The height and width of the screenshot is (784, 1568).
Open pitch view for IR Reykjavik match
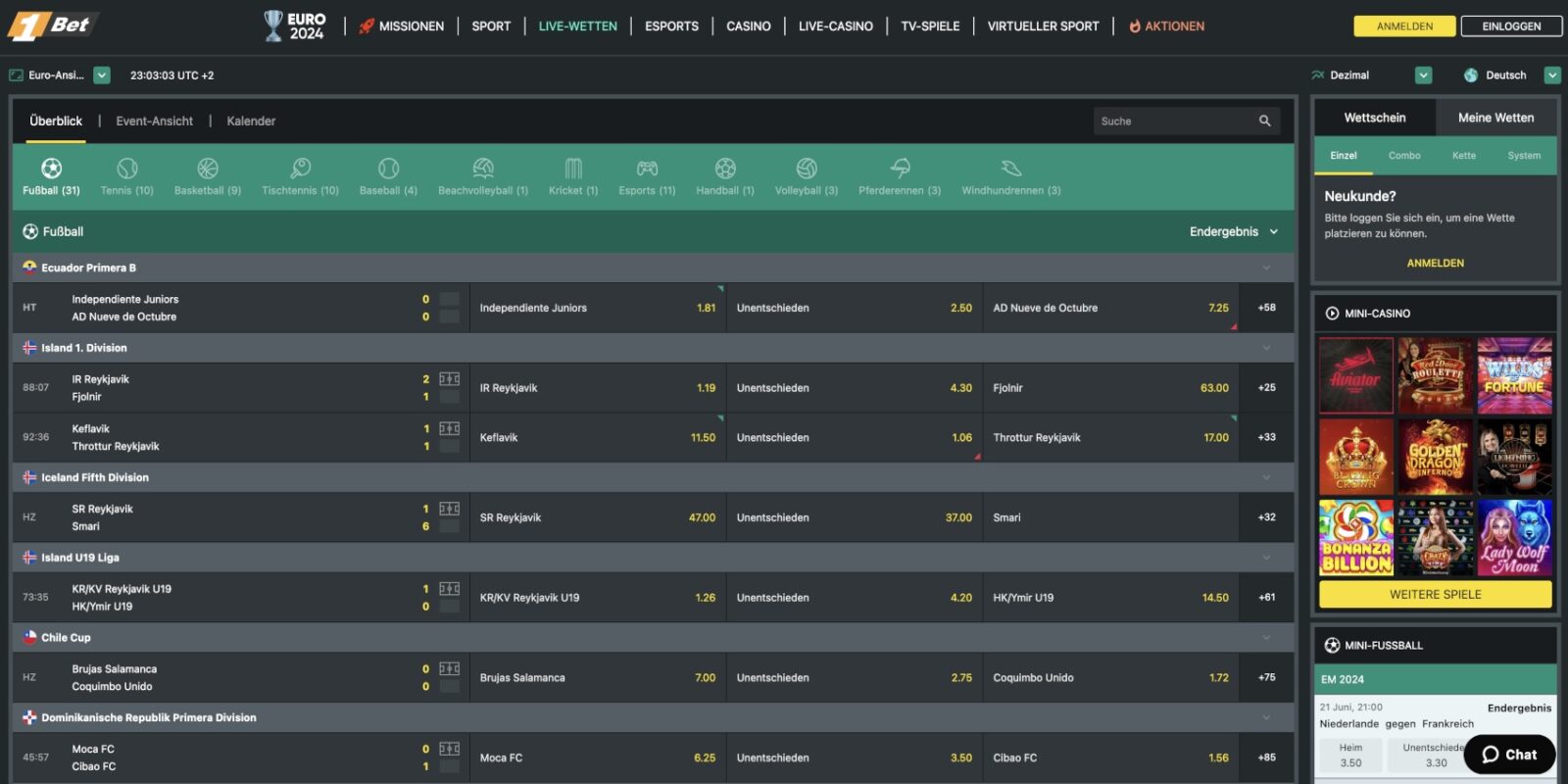450,379
